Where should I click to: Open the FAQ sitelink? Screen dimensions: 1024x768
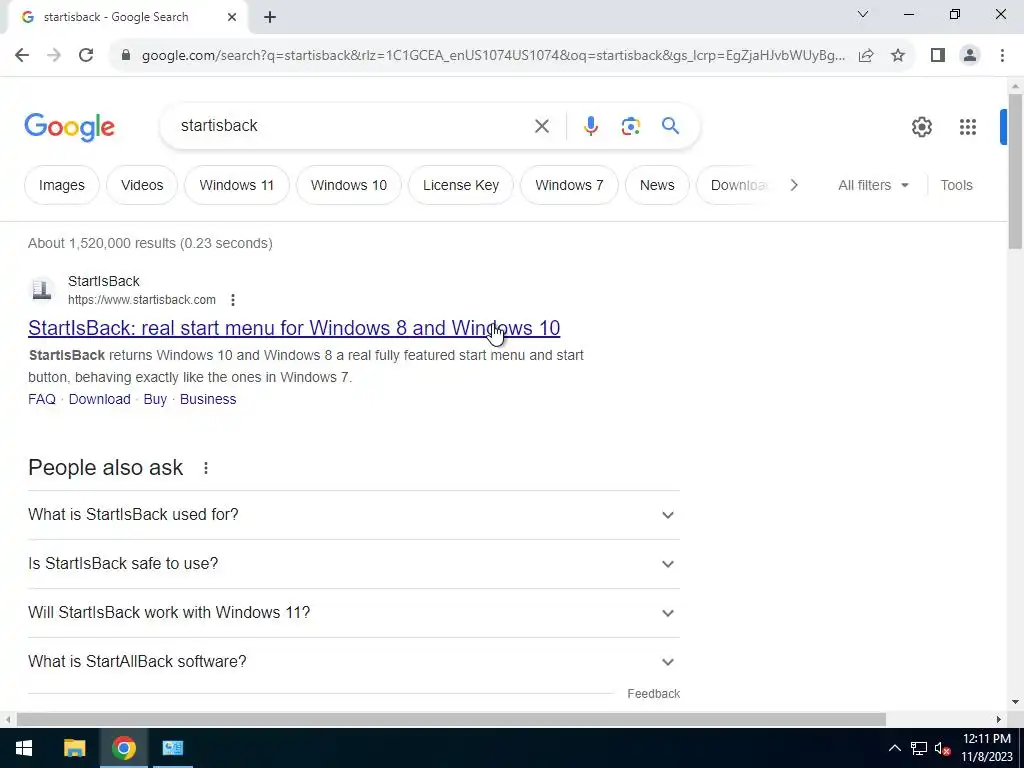(42, 399)
